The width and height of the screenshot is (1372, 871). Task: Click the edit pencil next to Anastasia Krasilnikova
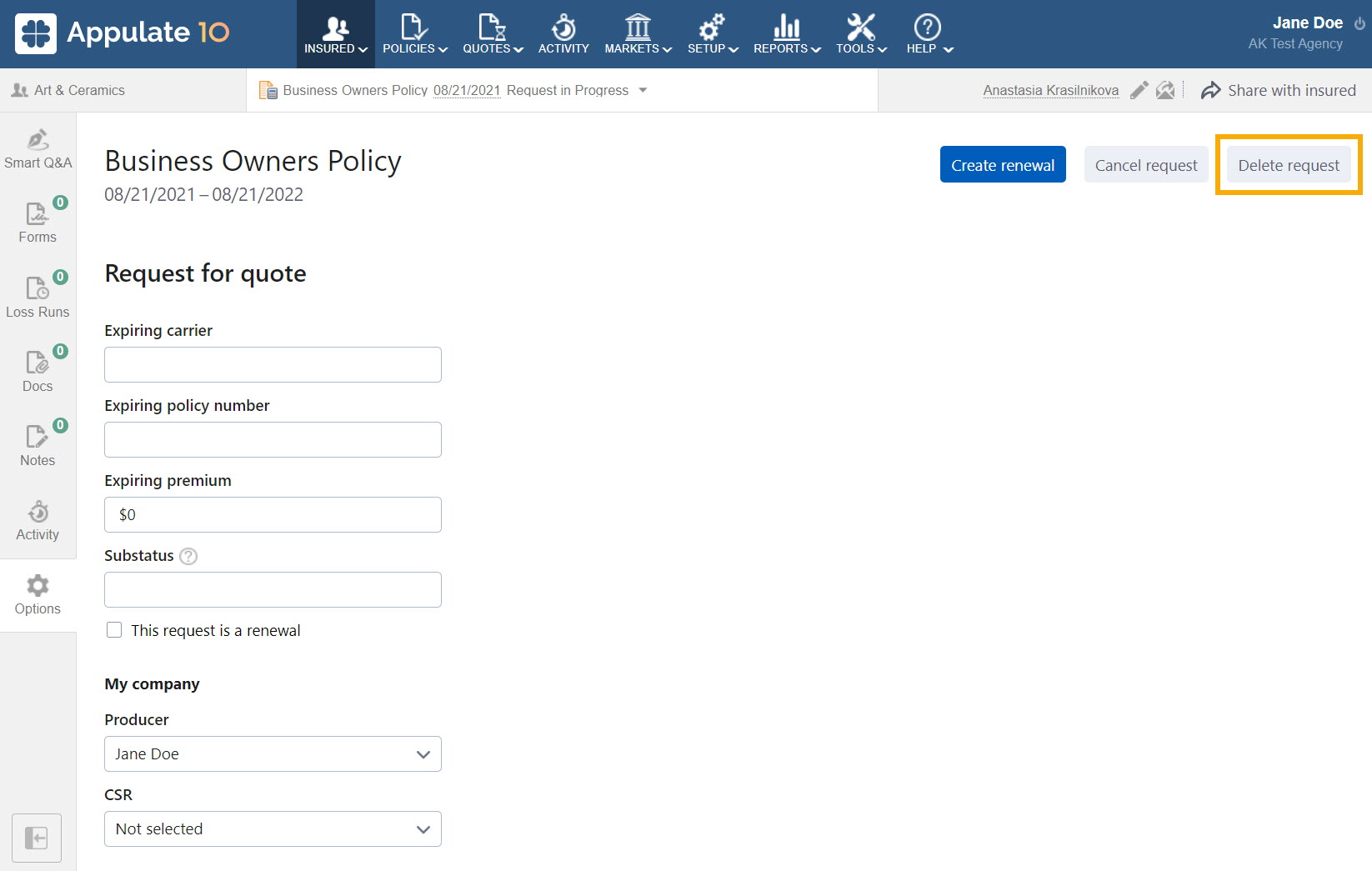(x=1139, y=90)
